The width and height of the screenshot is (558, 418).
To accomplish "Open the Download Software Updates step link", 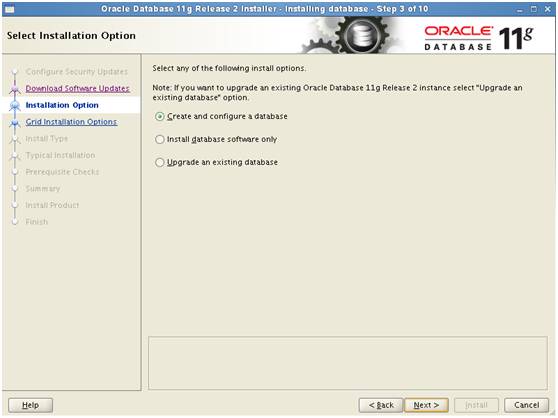I will coord(78,88).
